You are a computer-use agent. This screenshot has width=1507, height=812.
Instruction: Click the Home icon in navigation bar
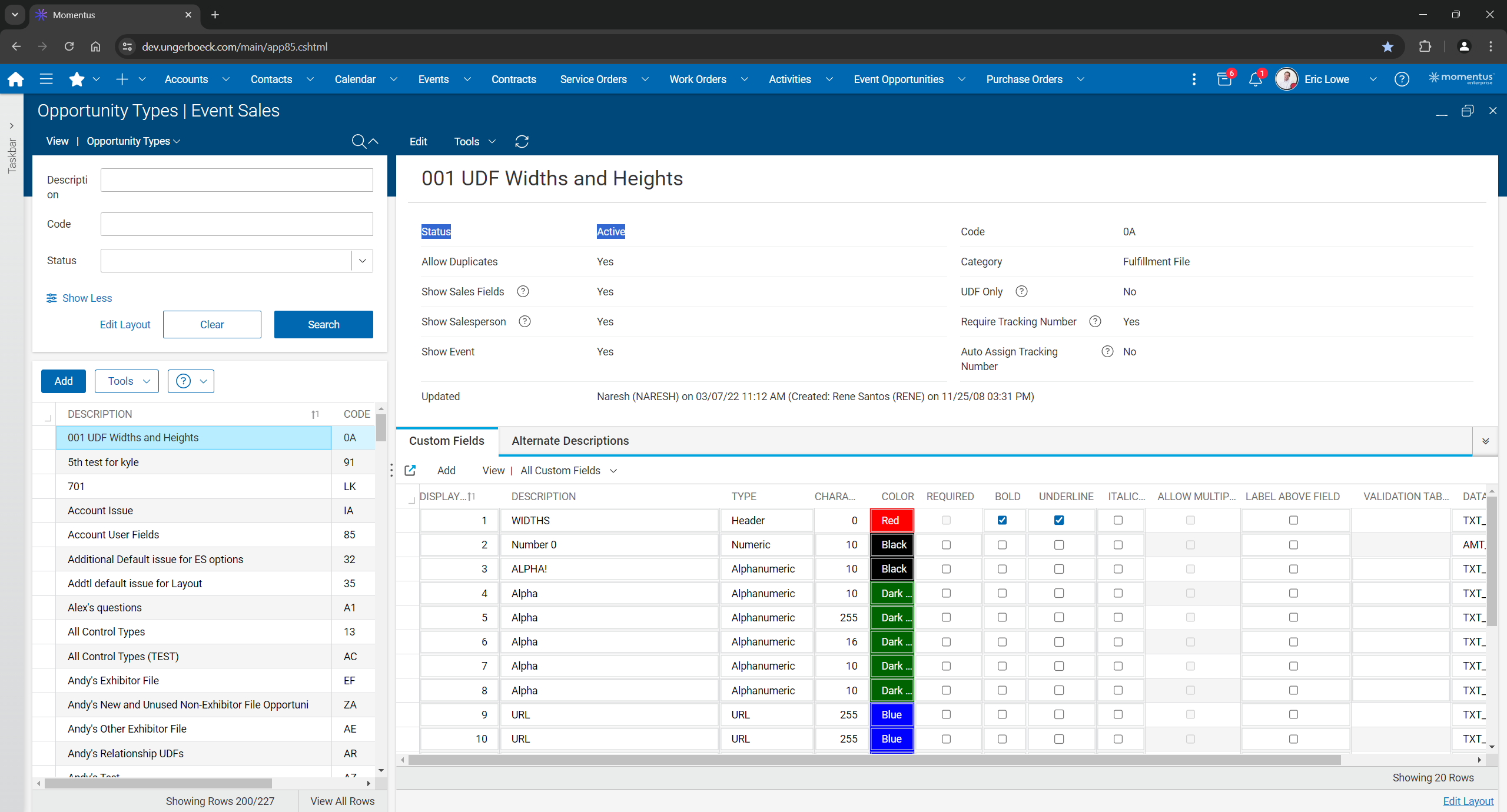(x=16, y=79)
